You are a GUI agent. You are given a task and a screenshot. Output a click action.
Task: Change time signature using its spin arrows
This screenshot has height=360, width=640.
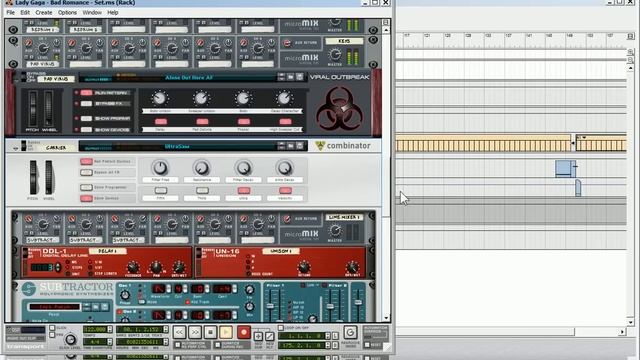coord(109,342)
